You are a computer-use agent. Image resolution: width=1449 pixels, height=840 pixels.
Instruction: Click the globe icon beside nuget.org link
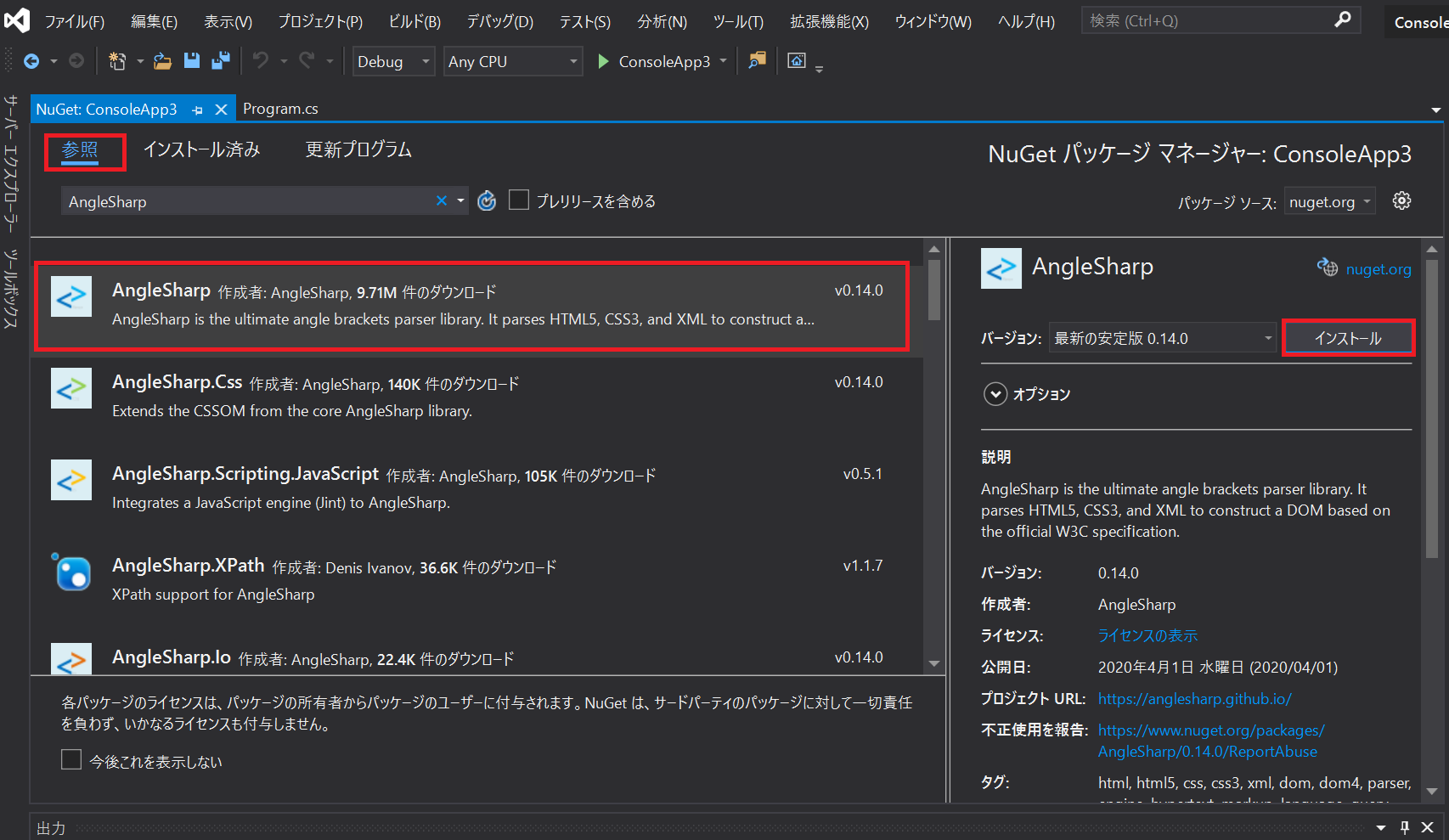click(1327, 267)
